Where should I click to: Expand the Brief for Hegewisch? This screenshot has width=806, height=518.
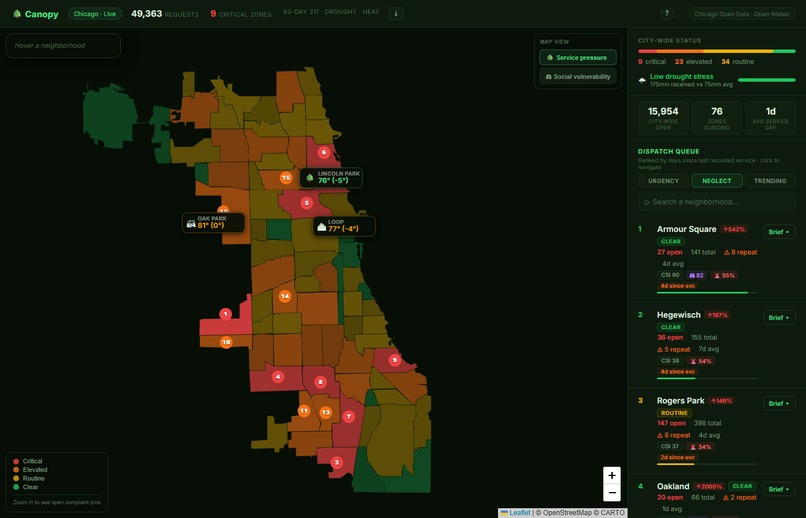[779, 318]
